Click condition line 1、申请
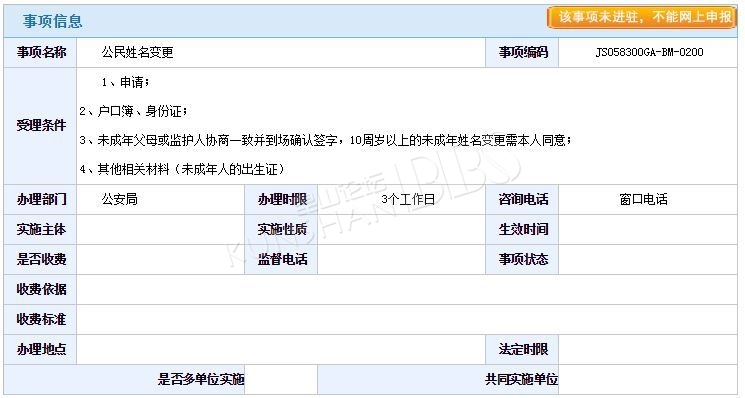 tap(125, 82)
